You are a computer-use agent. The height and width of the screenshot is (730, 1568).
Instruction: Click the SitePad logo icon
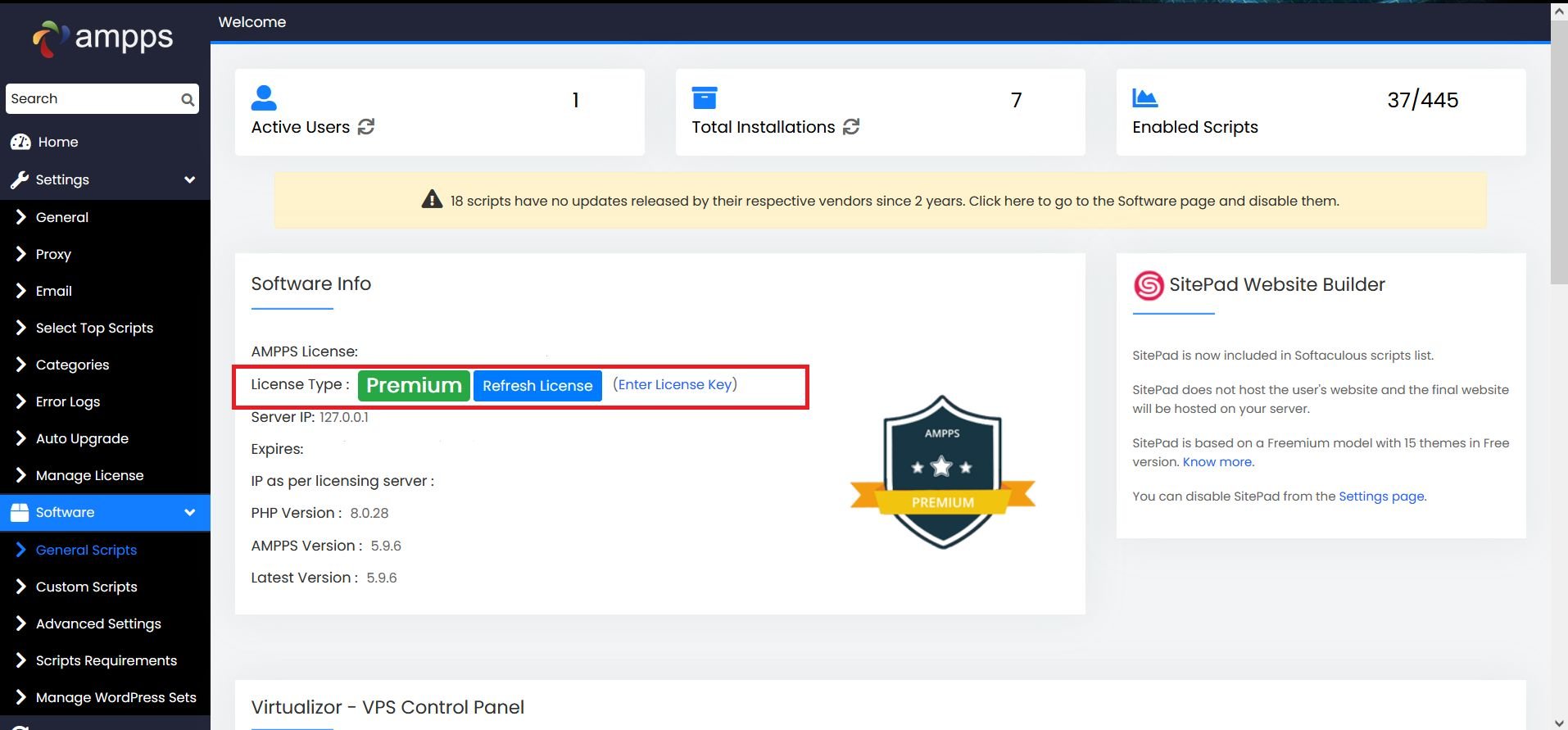click(1149, 285)
